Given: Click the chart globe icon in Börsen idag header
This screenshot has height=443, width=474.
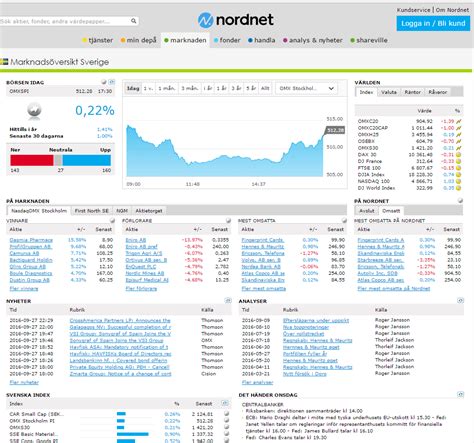Looking at the screenshot, I should [x=104, y=82].
